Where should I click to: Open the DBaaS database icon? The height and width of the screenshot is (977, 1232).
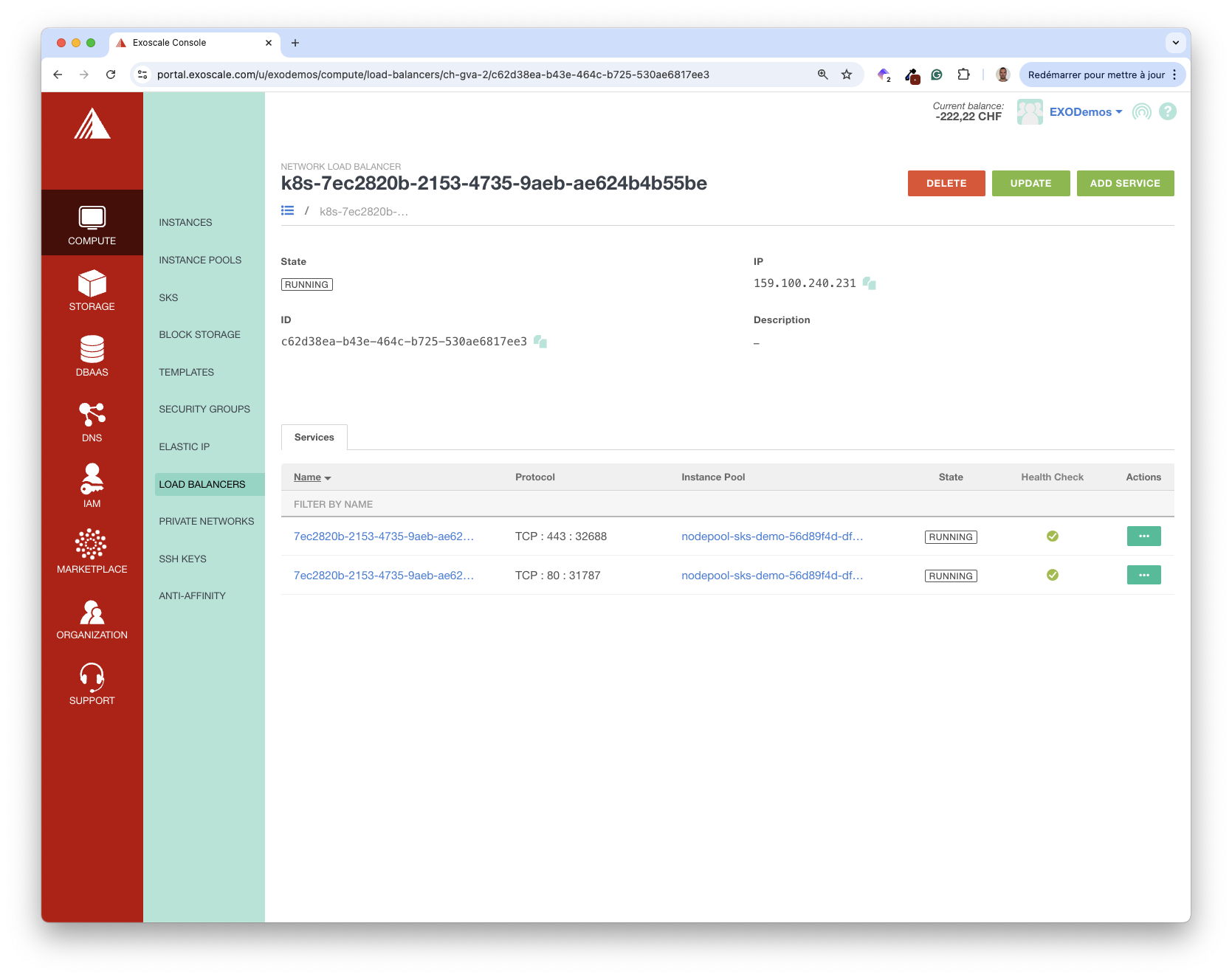pyautogui.click(x=92, y=349)
